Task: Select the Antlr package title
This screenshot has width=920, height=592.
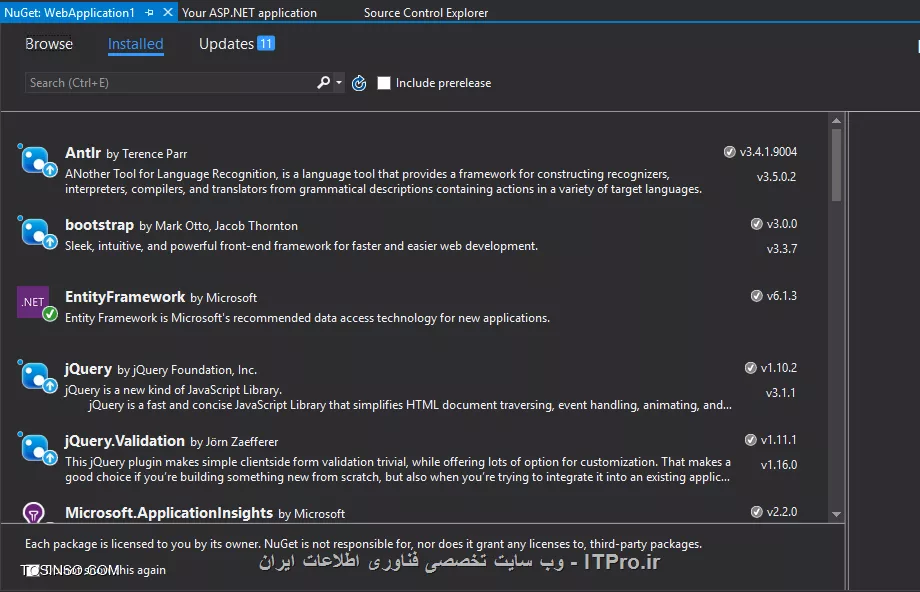Action: 83,153
